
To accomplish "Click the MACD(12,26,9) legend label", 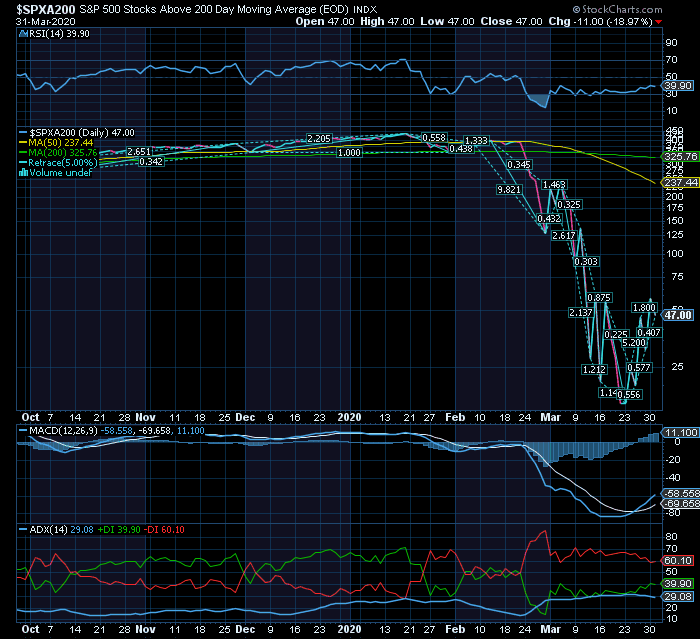I will tap(63, 431).
